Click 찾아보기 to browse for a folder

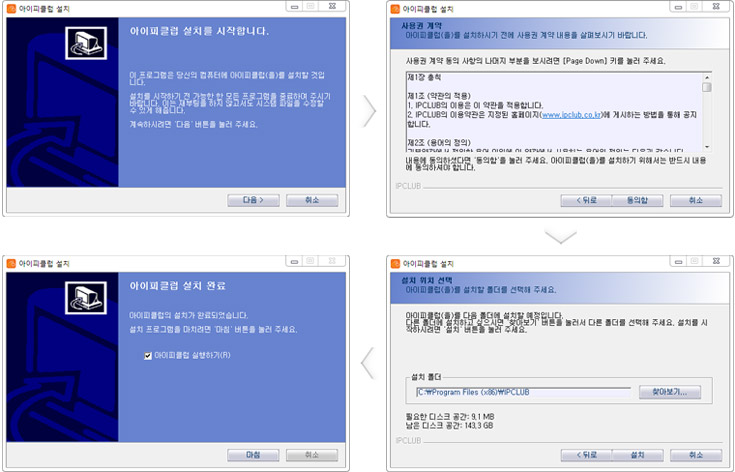[x=670, y=392]
